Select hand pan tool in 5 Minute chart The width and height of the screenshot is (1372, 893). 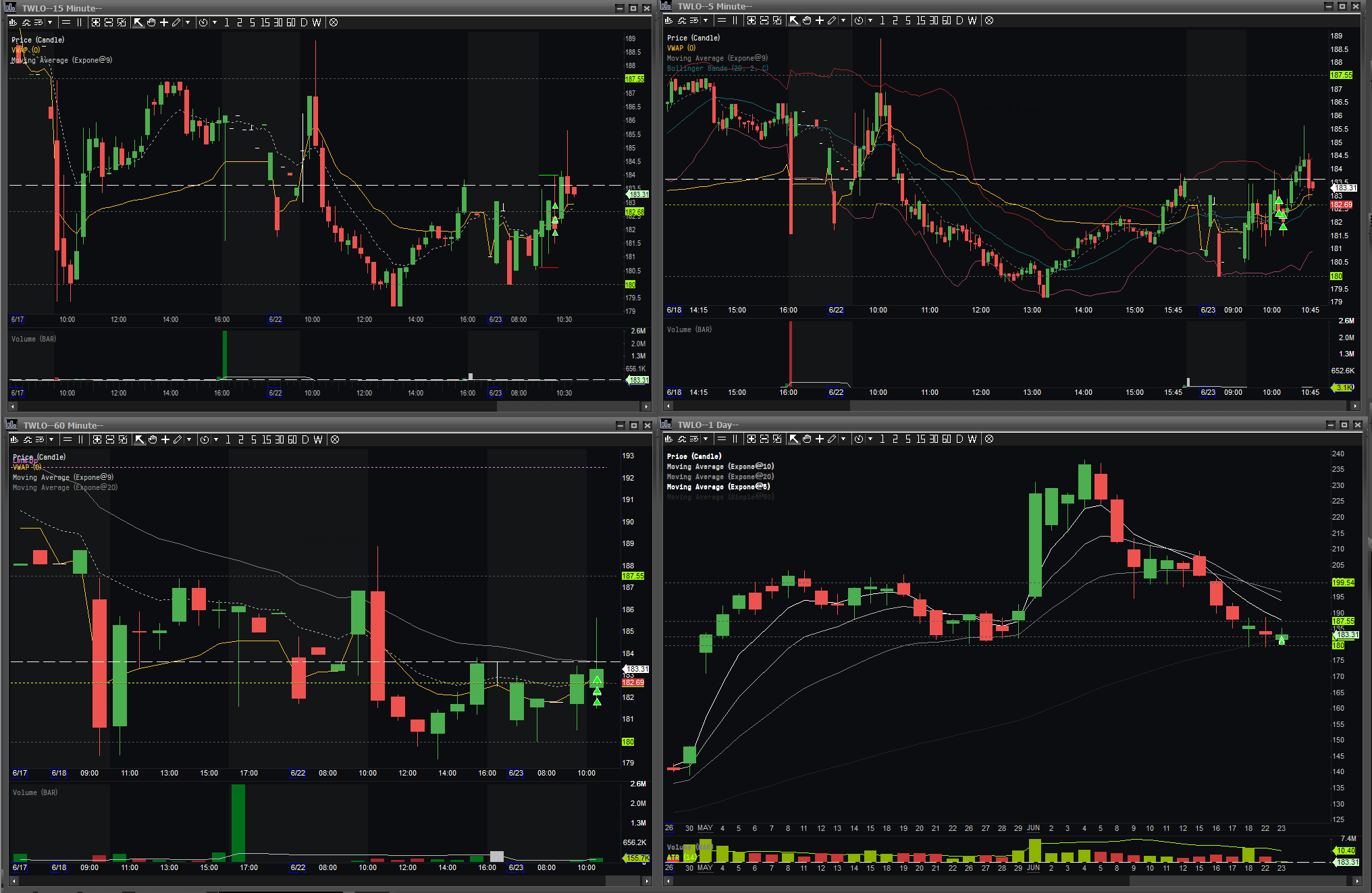click(x=807, y=20)
